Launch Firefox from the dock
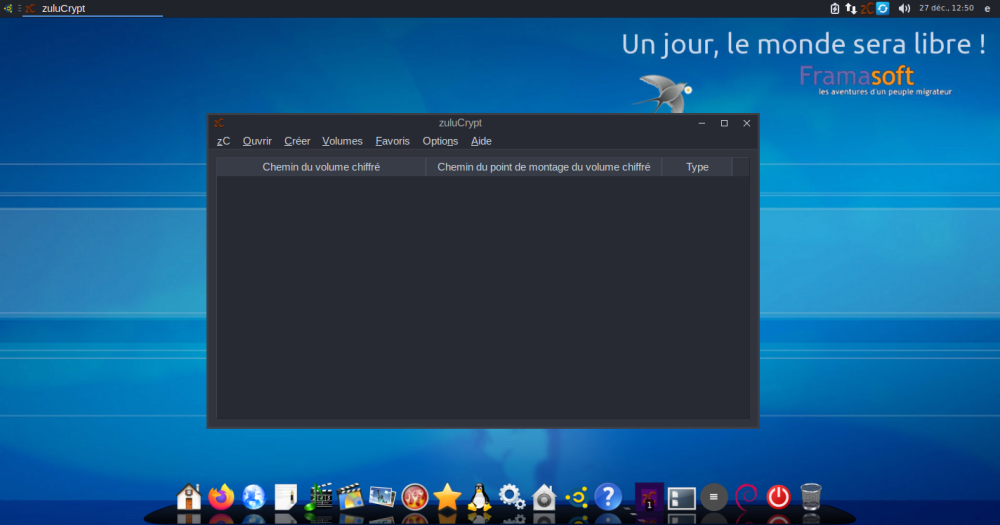 pos(221,496)
